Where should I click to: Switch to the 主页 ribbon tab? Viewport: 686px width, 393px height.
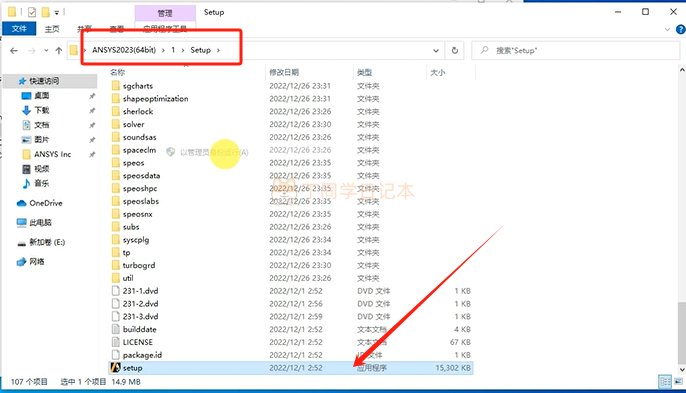[52, 29]
